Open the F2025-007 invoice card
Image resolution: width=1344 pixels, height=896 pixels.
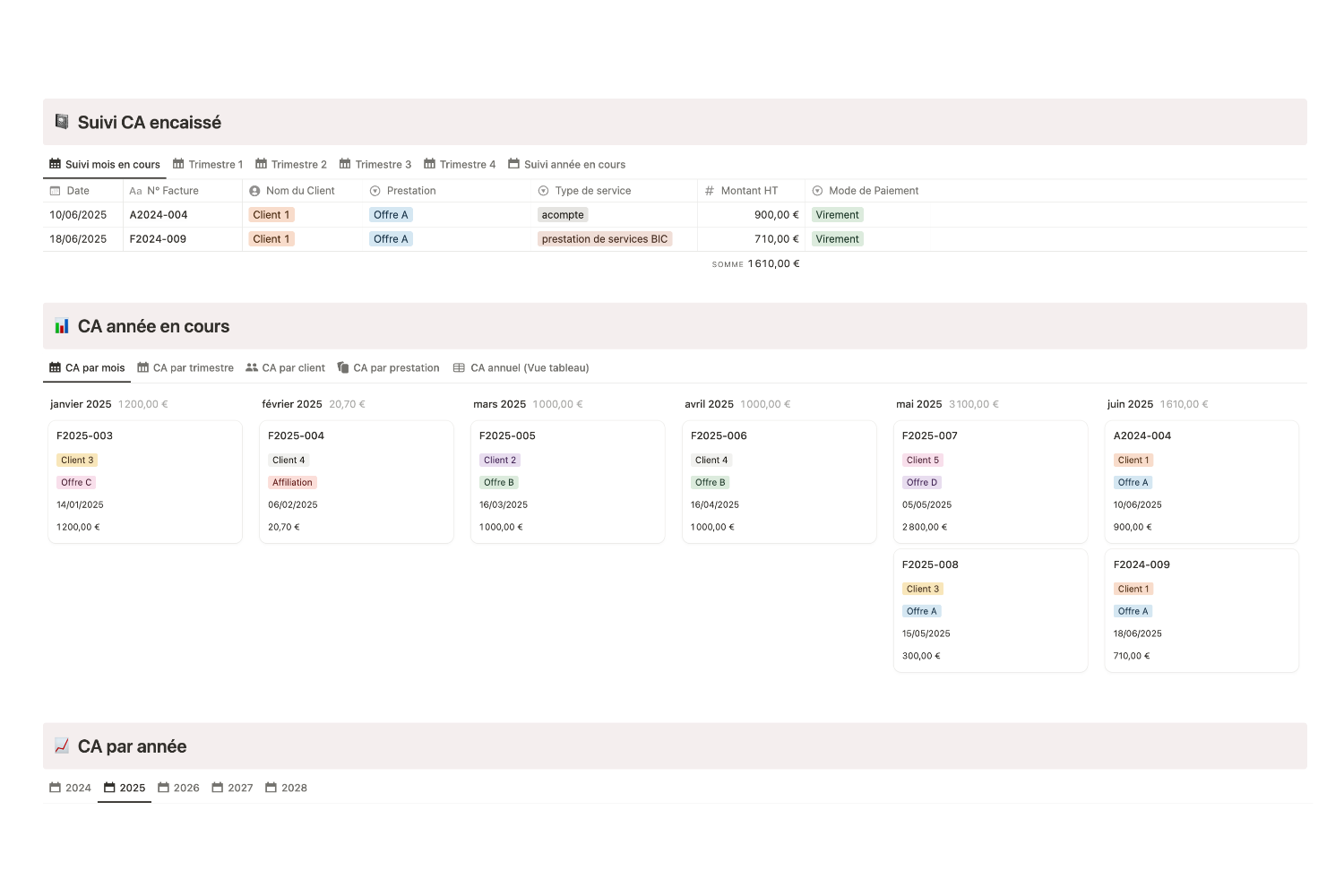point(990,482)
